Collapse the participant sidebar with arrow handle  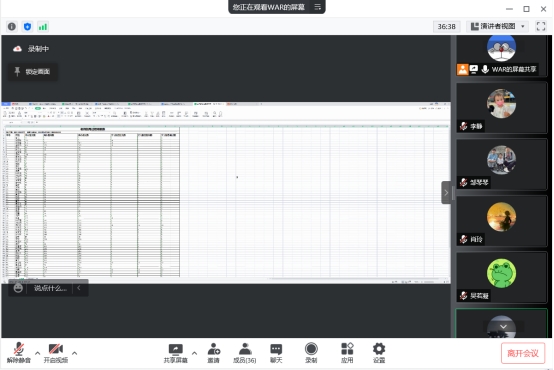pos(446,193)
